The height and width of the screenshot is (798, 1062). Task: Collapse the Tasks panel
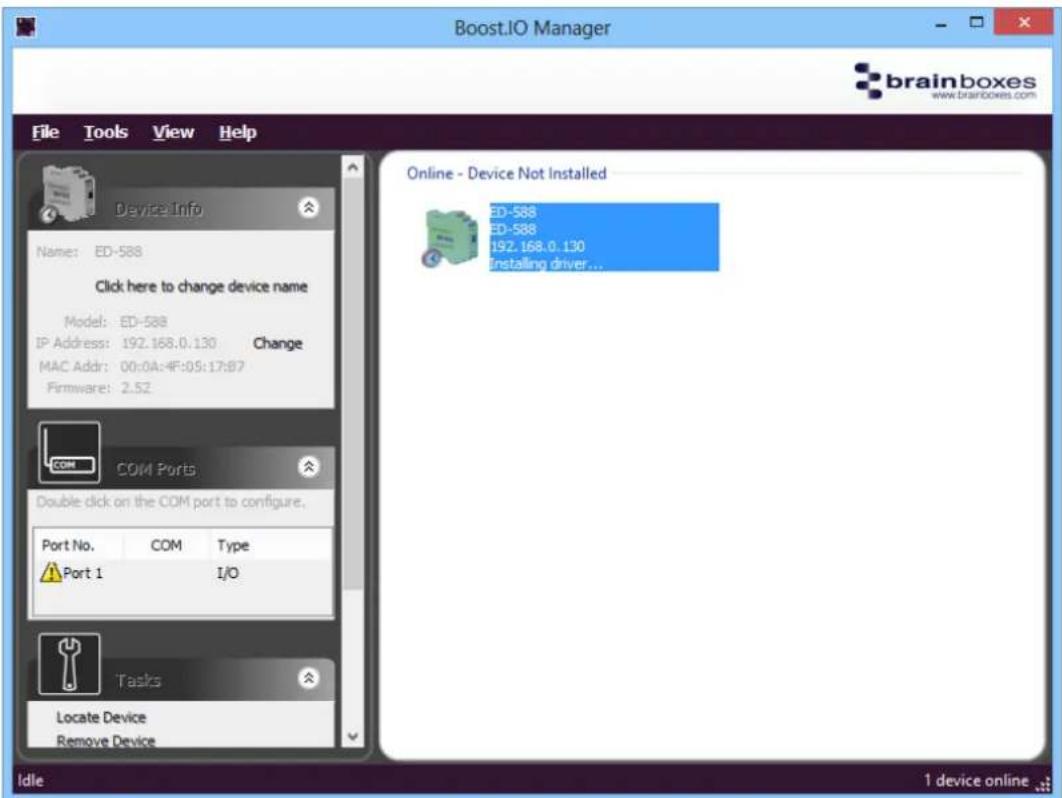pos(308,678)
